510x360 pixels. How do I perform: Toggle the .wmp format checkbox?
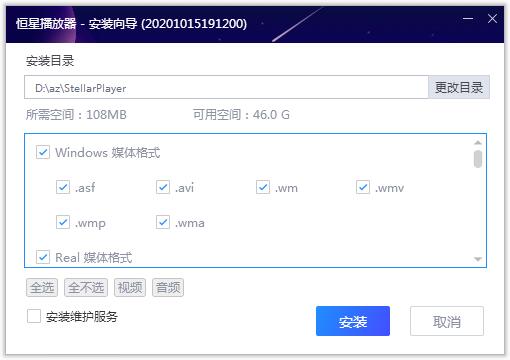click(63, 222)
